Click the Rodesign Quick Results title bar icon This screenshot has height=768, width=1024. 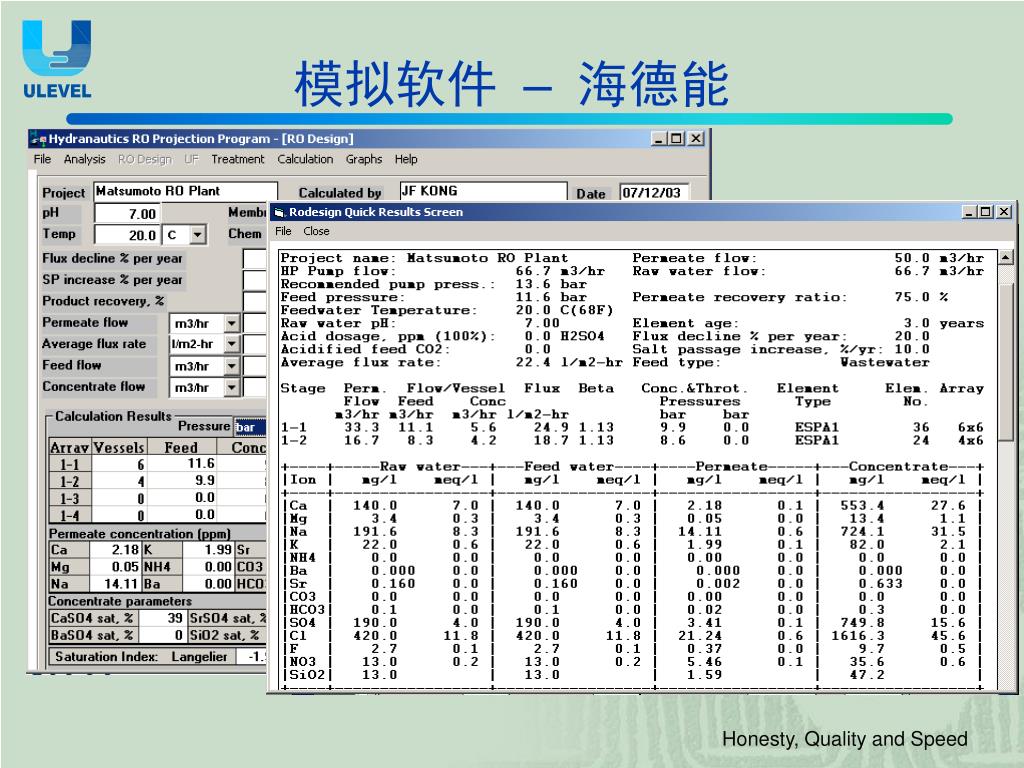[x=280, y=212]
